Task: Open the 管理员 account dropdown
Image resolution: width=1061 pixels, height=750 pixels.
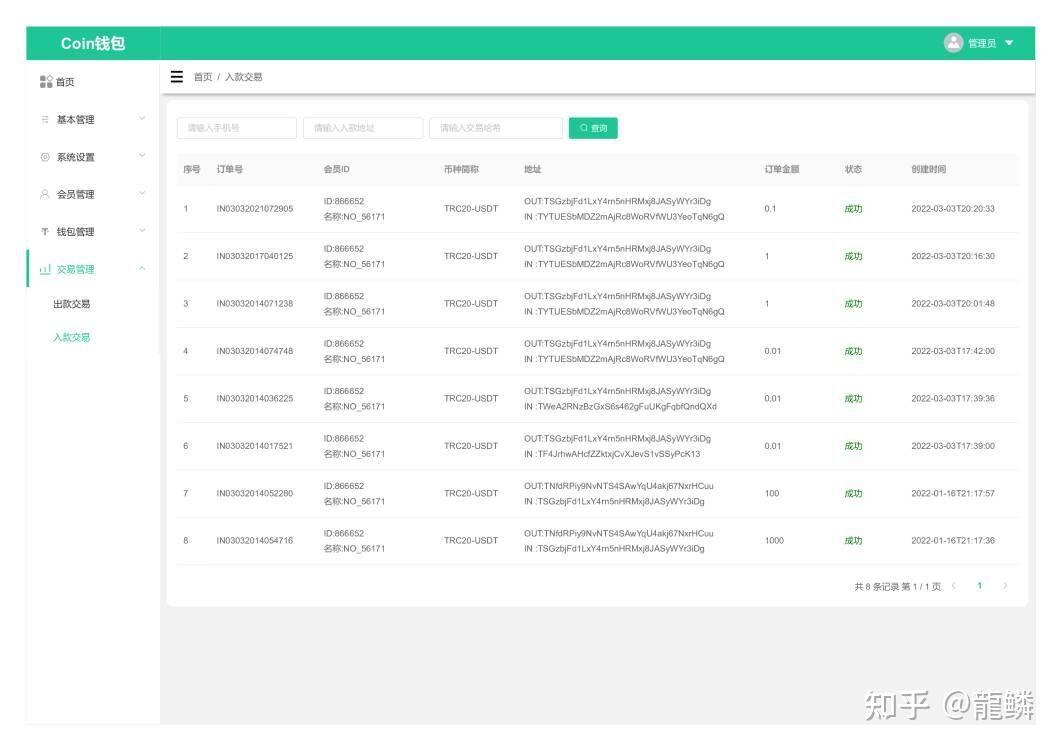Action: (x=1008, y=43)
